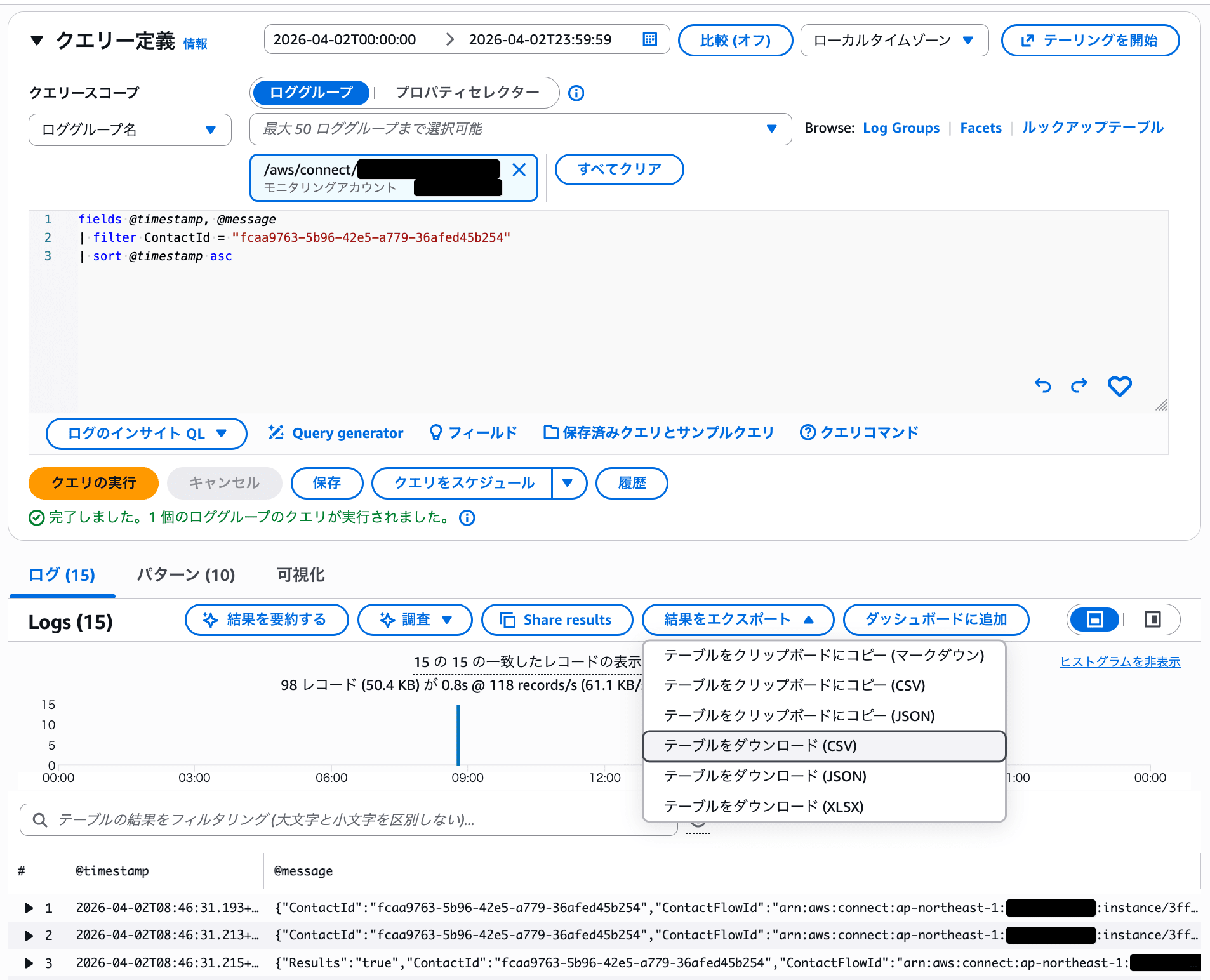This screenshot has width=1210, height=980.
Task: Open the date range calendar picker icon
Action: tap(649, 39)
